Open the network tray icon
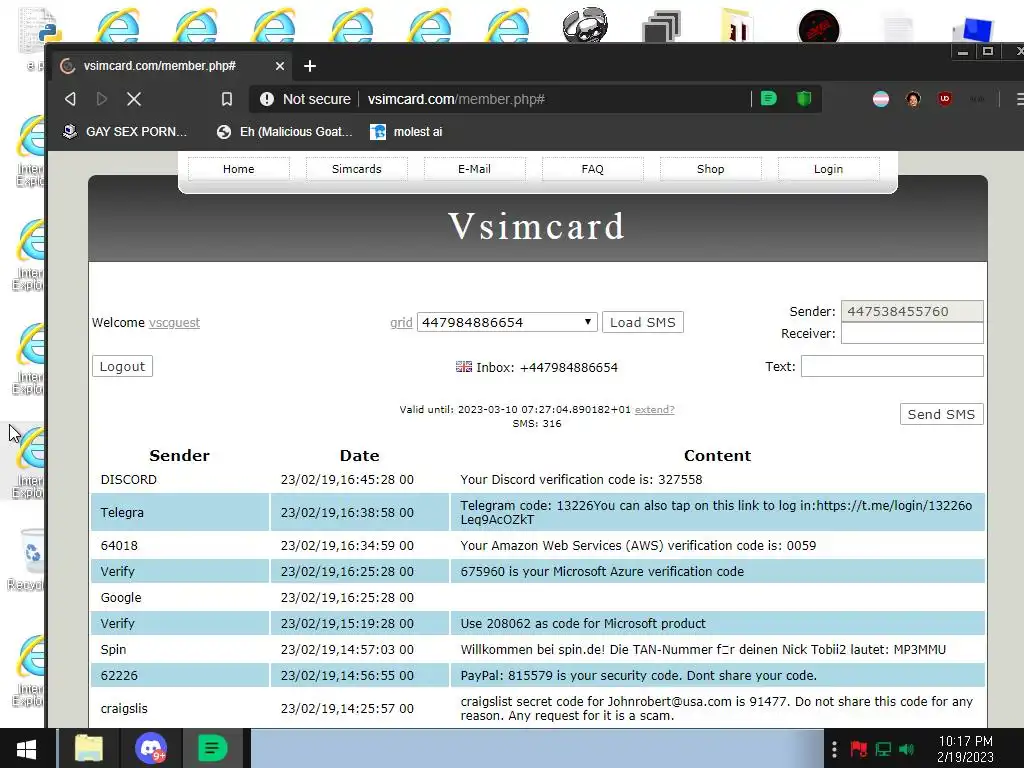The width and height of the screenshot is (1024, 768). pos(883,749)
